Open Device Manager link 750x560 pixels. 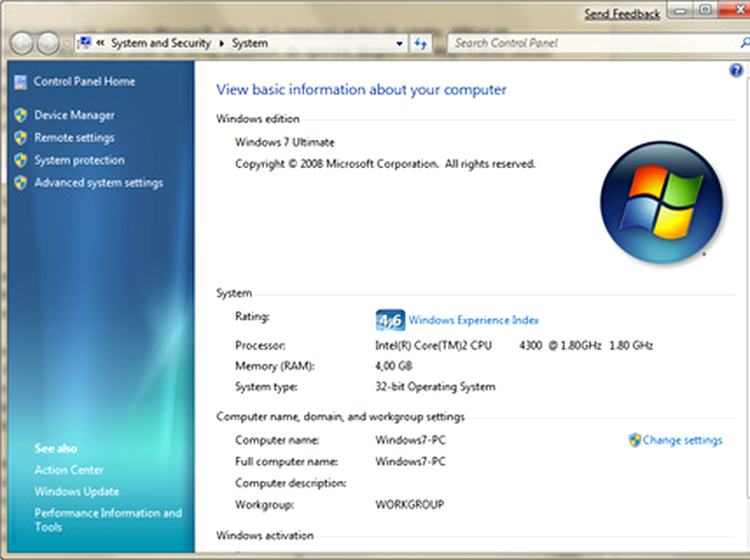74,115
